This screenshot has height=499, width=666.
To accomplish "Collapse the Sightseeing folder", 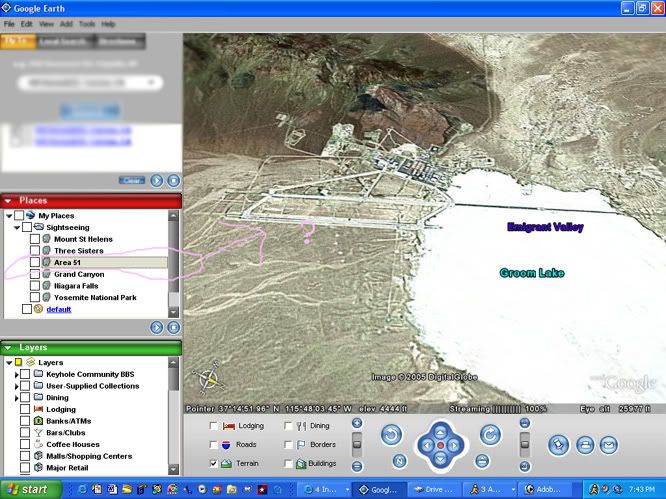I will click(17, 228).
